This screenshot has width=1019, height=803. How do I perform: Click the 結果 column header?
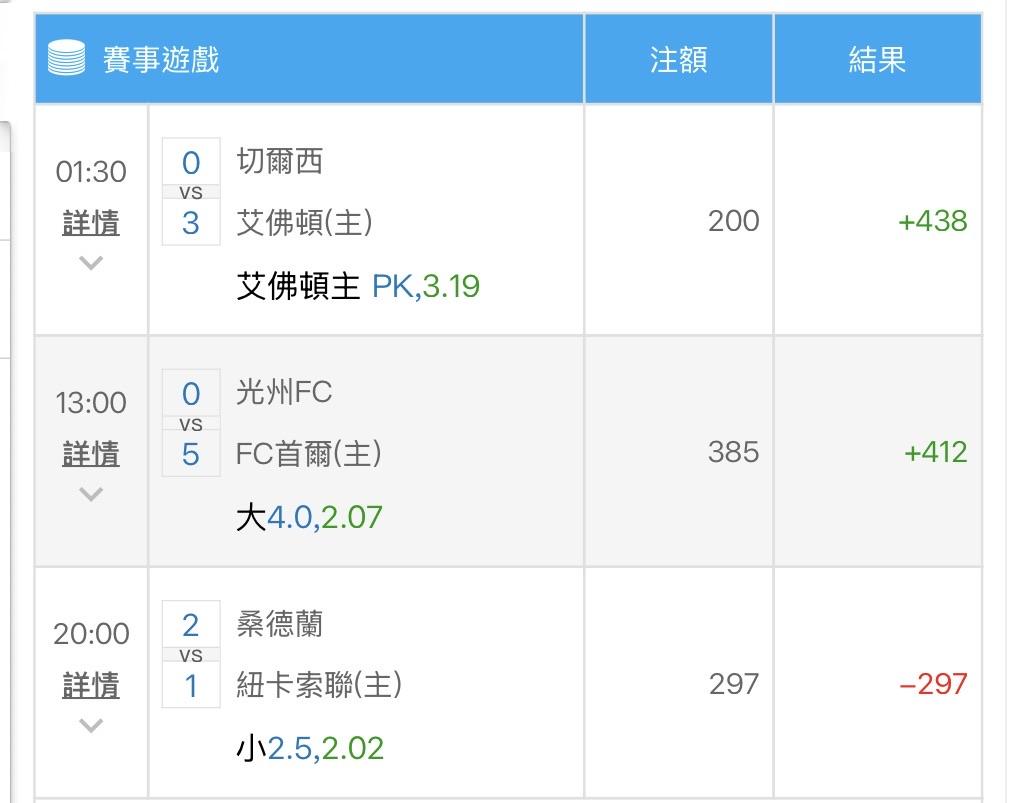(877, 60)
